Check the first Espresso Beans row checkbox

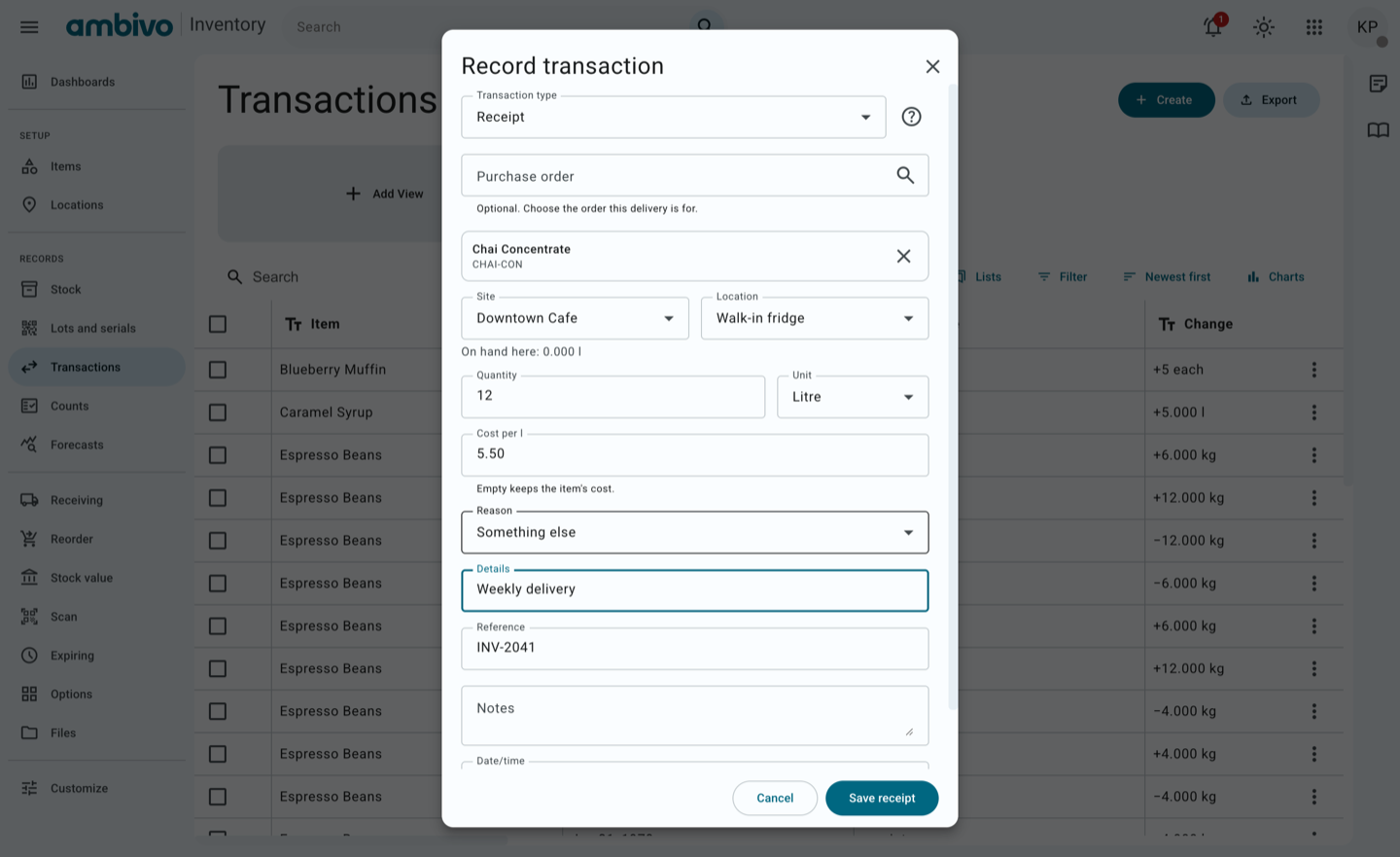[x=218, y=455]
